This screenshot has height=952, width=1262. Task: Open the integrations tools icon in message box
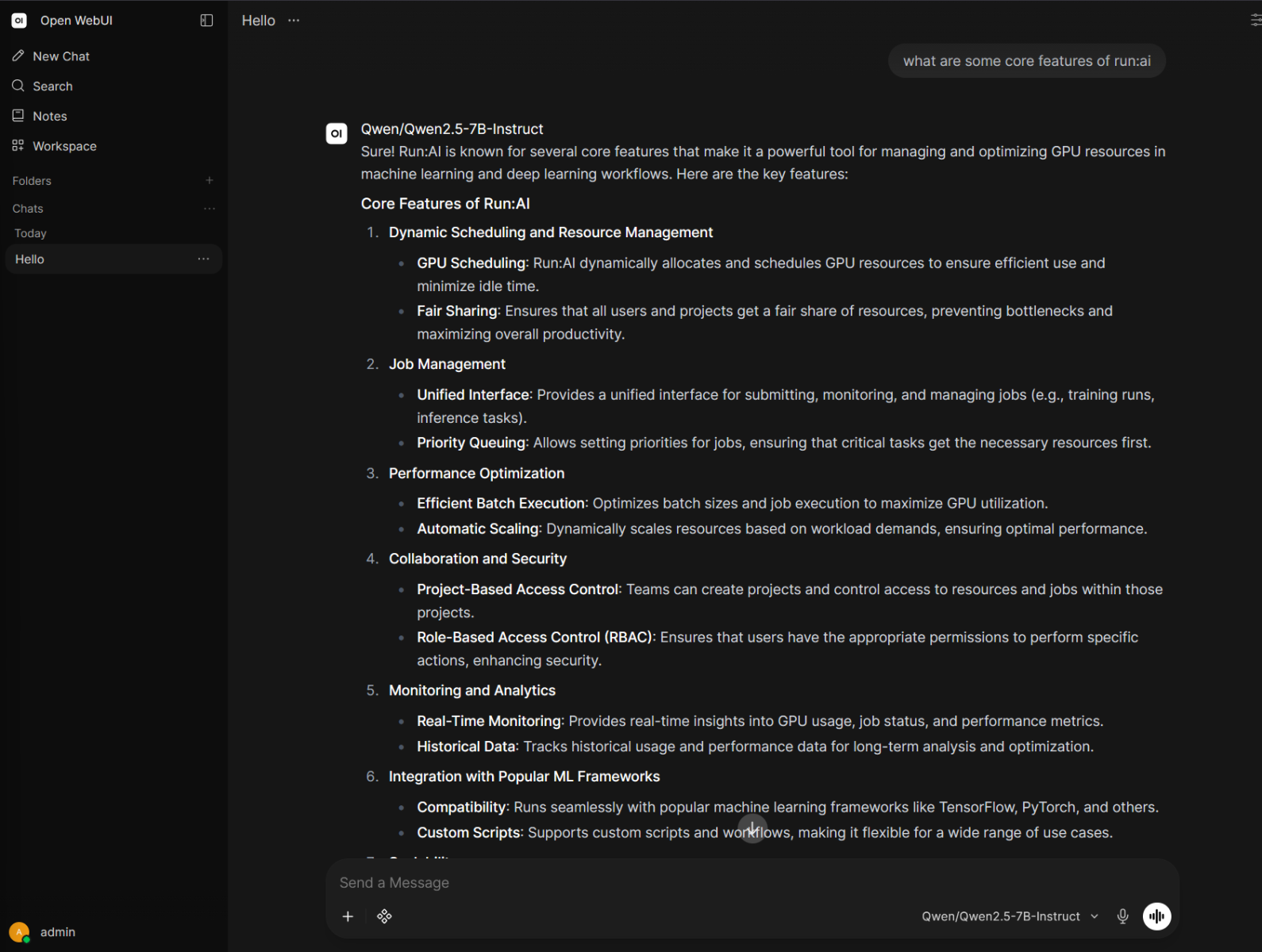[385, 916]
